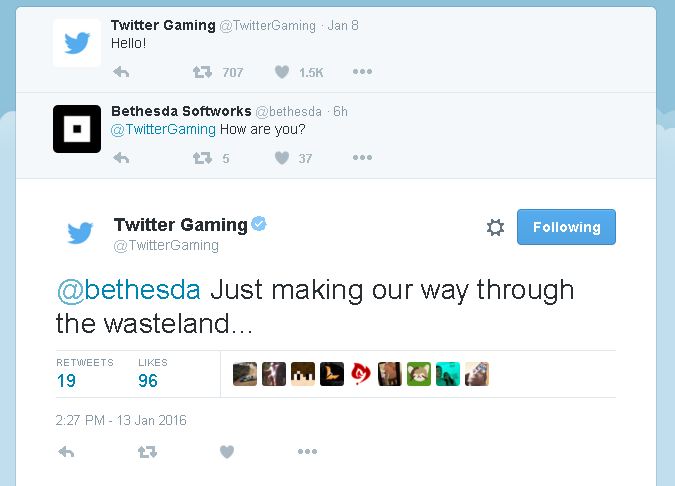Retweet Bethesda's "How are you?" tweet
This screenshot has height=486, width=675.
(202, 158)
